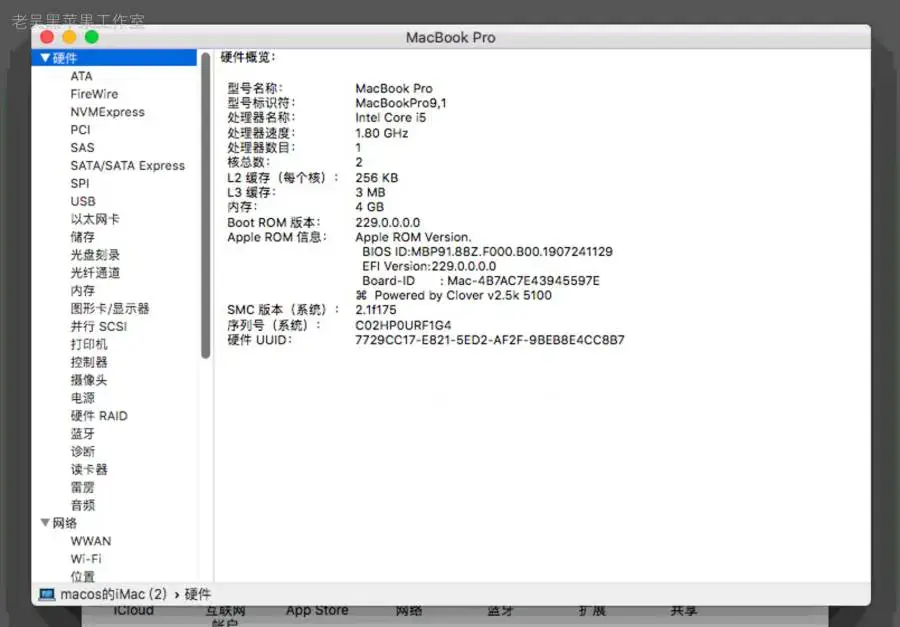Click App Store in the background window
This screenshot has height=627, width=900.
tap(317, 611)
